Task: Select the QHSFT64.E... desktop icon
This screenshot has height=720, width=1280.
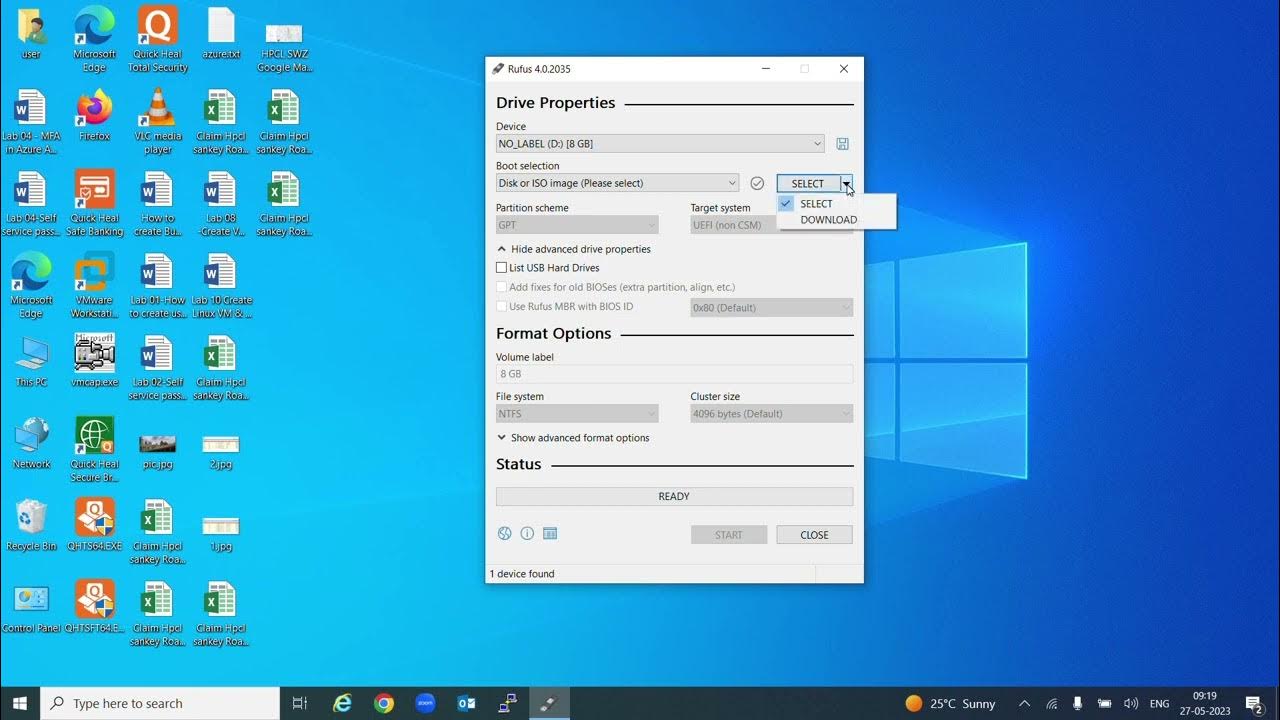Action: 94,608
